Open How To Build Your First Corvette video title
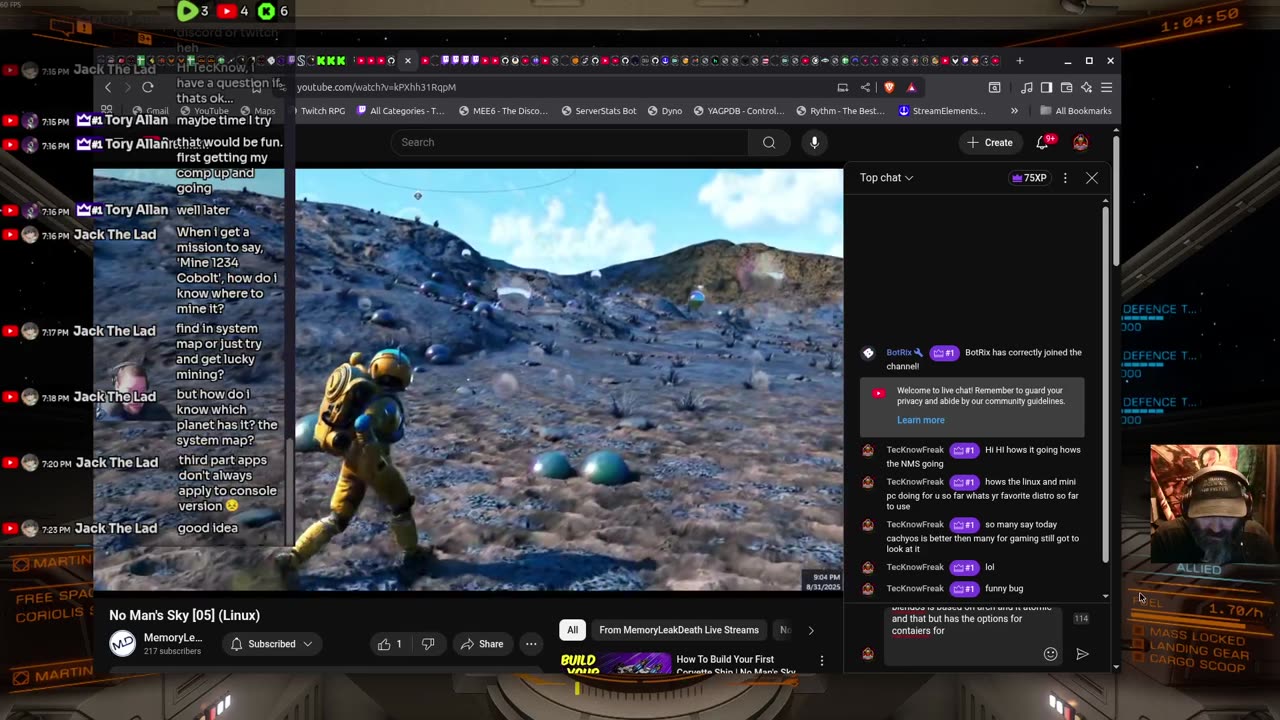The width and height of the screenshot is (1280, 720). pos(736,666)
